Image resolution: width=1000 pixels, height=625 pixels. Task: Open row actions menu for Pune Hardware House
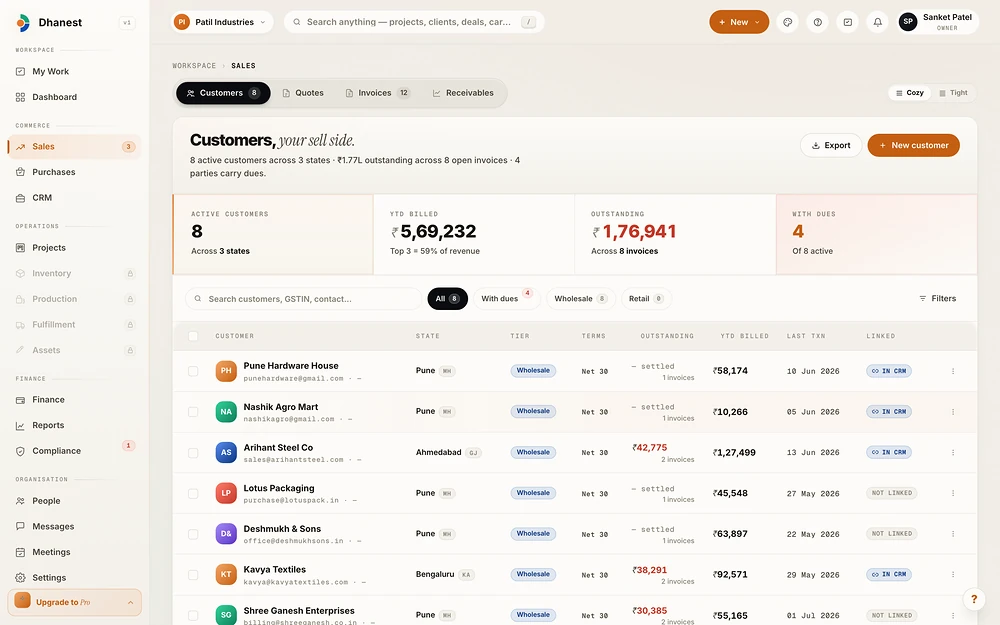[953, 371]
